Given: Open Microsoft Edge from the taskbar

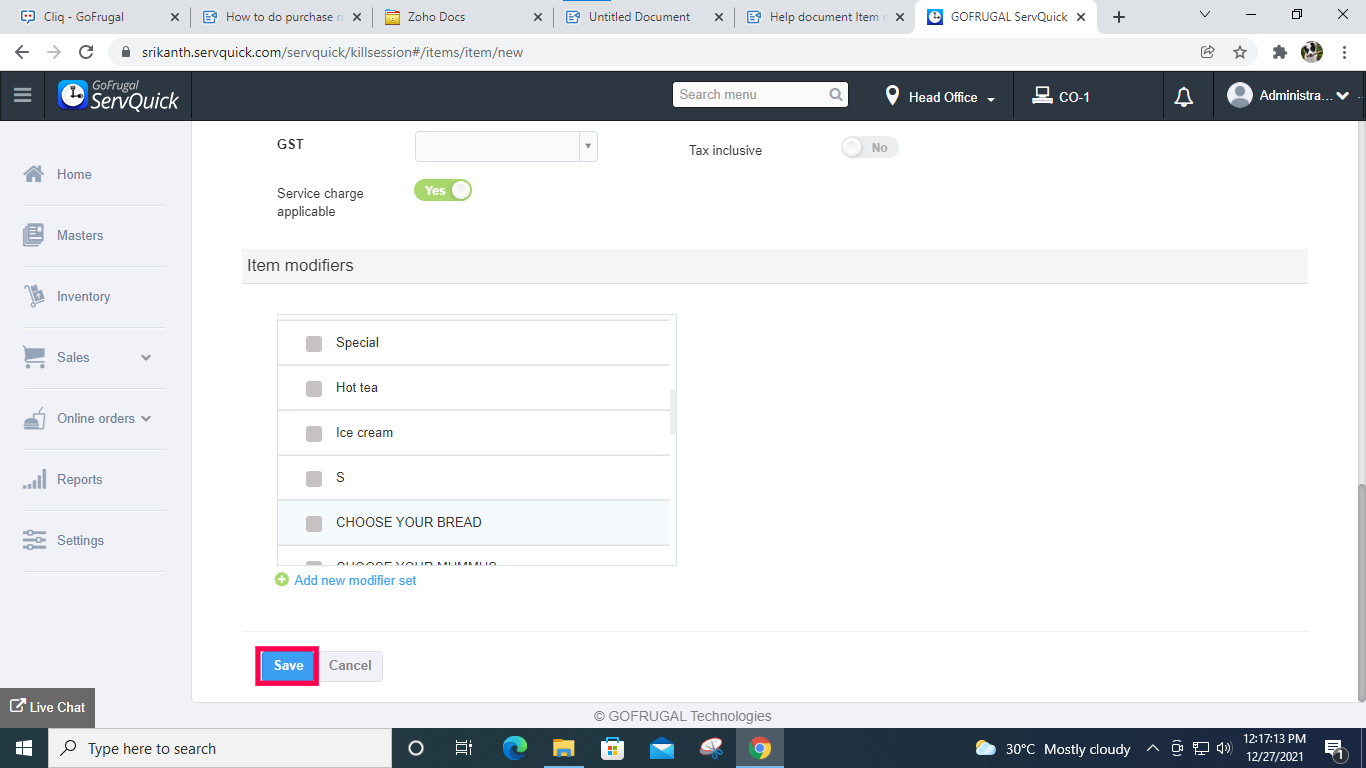Looking at the screenshot, I should point(515,748).
